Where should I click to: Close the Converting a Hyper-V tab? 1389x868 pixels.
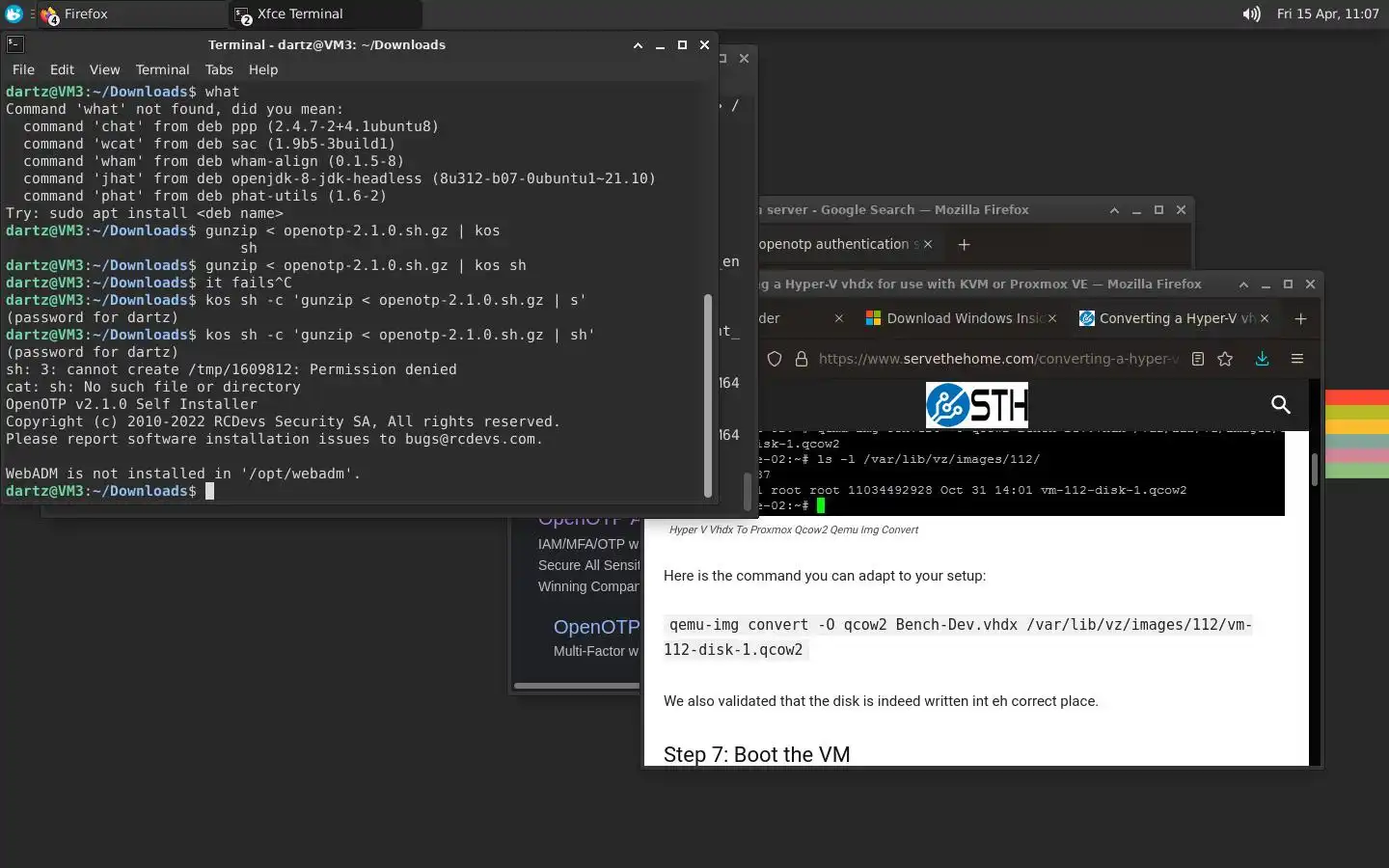1265,318
